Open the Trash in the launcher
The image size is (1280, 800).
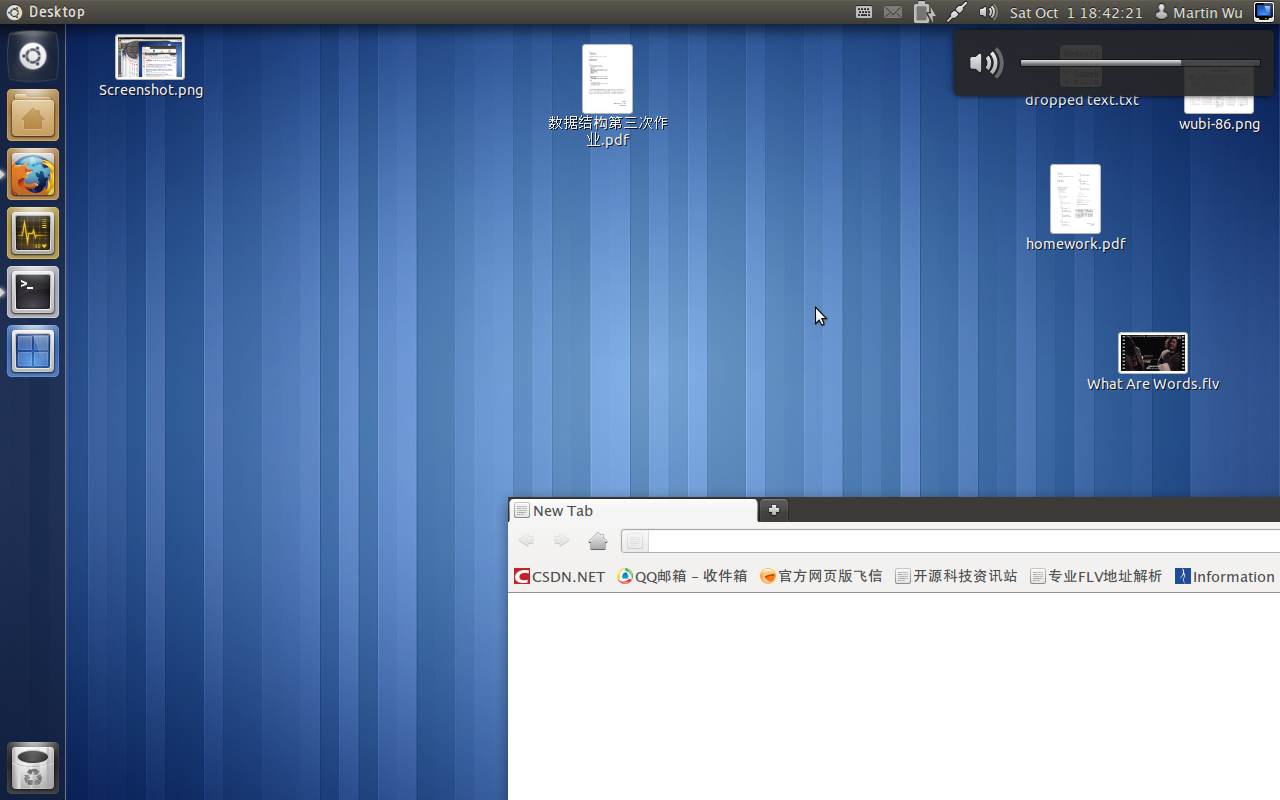tap(33, 768)
